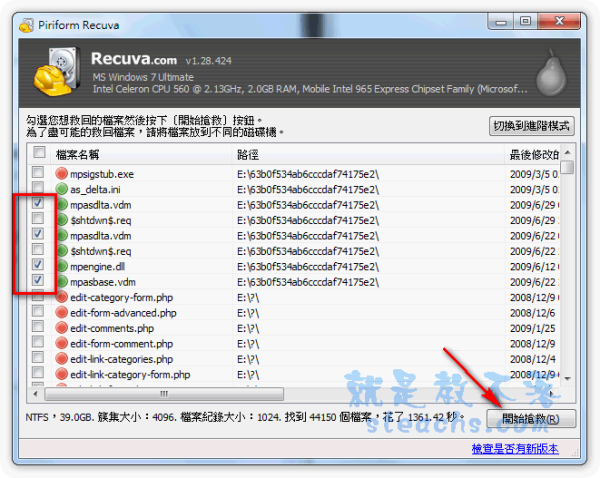This screenshot has width=600, height=478.
Task: Check the edit-link-category-form.php checkbox
Action: 38,372
